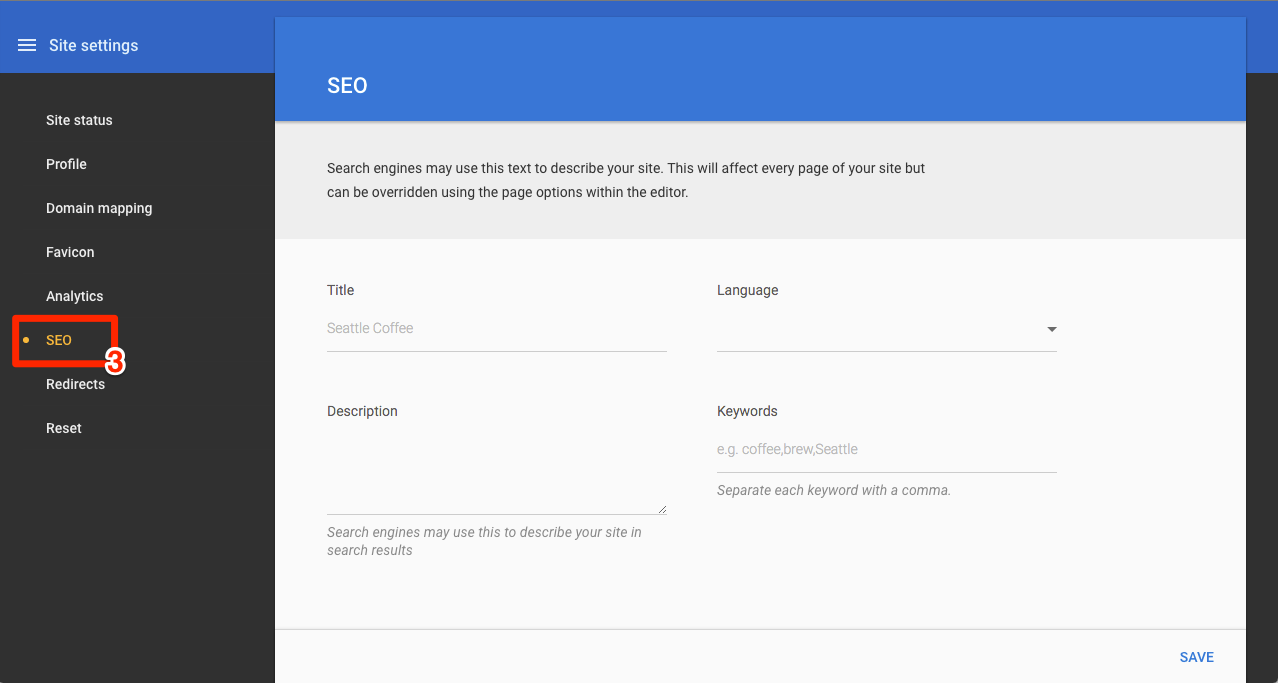
Task: Click the Keywords field label
Action: pyautogui.click(x=747, y=411)
